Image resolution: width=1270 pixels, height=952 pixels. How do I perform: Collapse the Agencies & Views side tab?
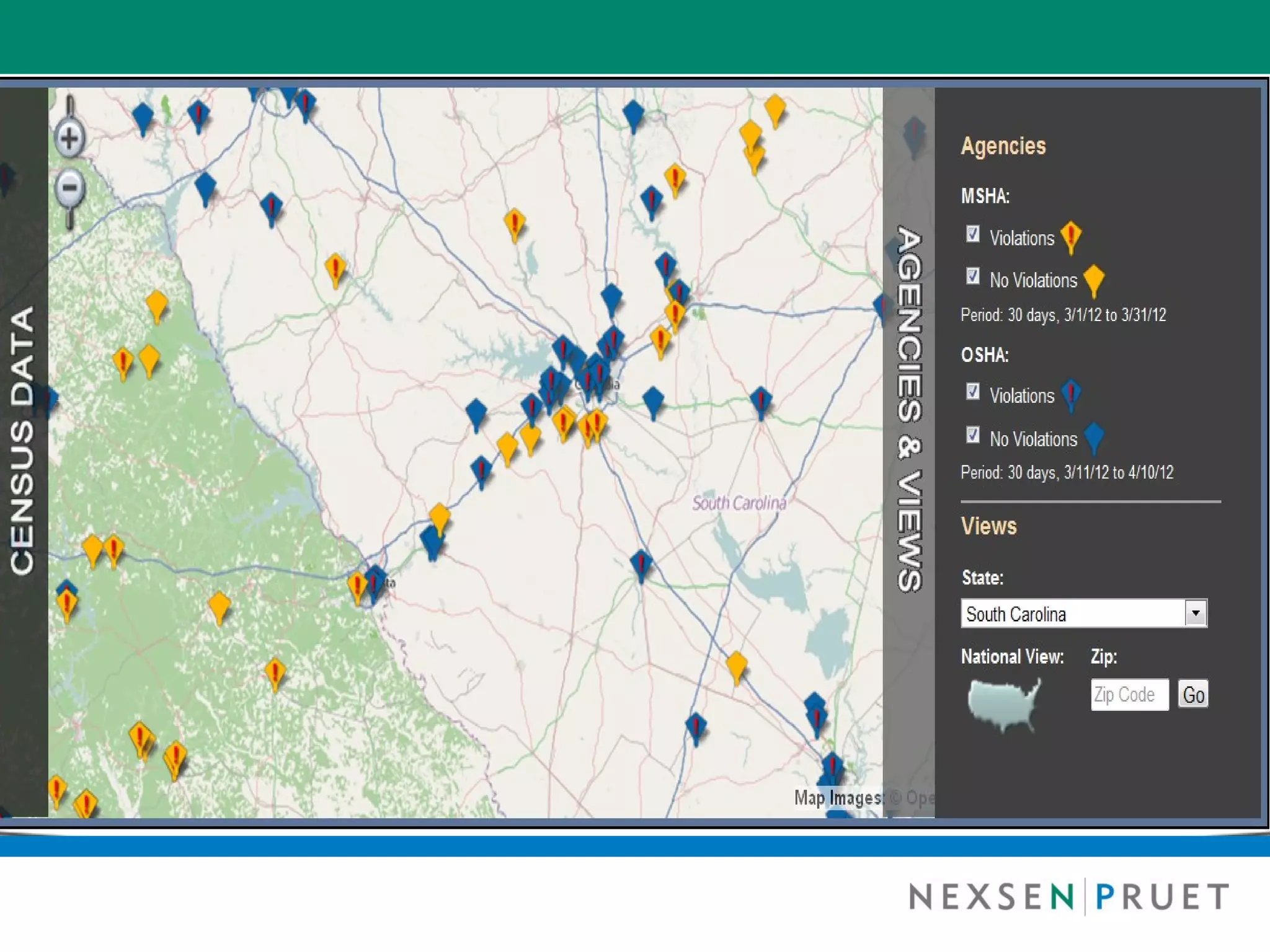click(908, 409)
